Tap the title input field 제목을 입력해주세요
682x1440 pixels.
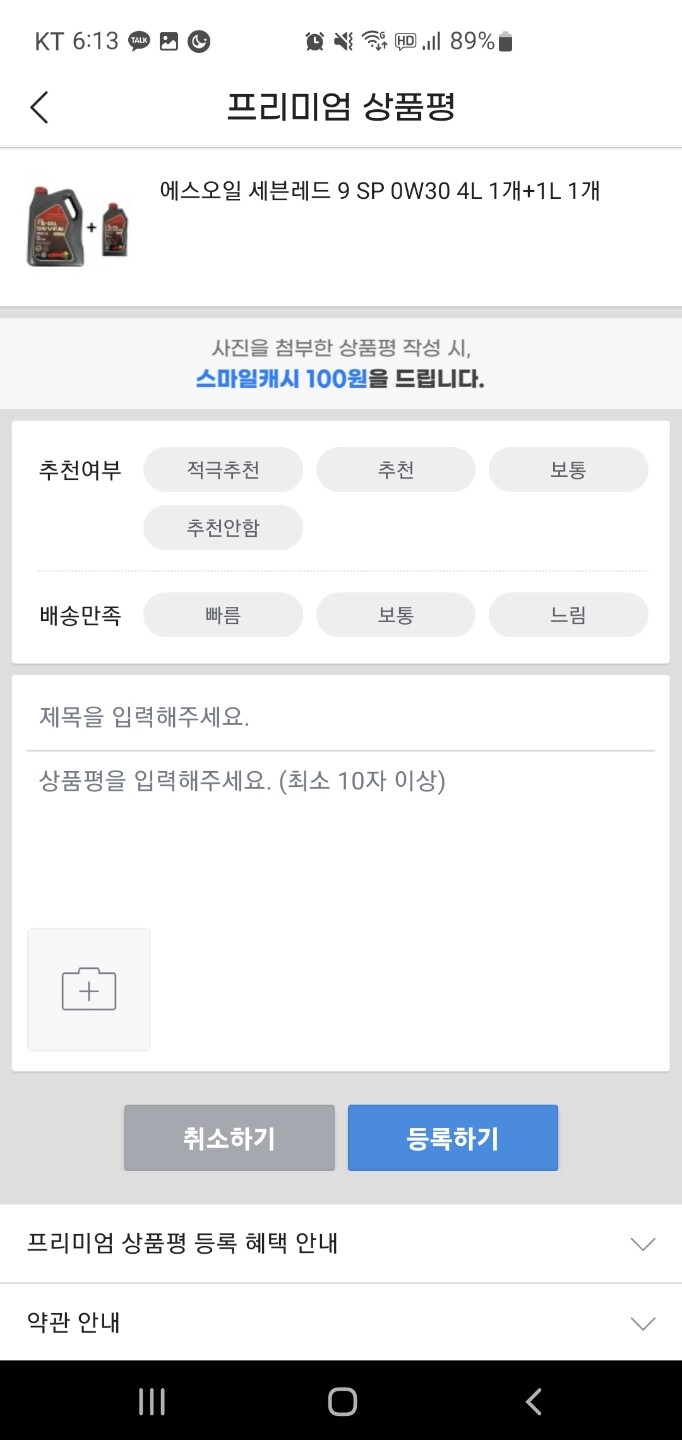[x=341, y=714]
